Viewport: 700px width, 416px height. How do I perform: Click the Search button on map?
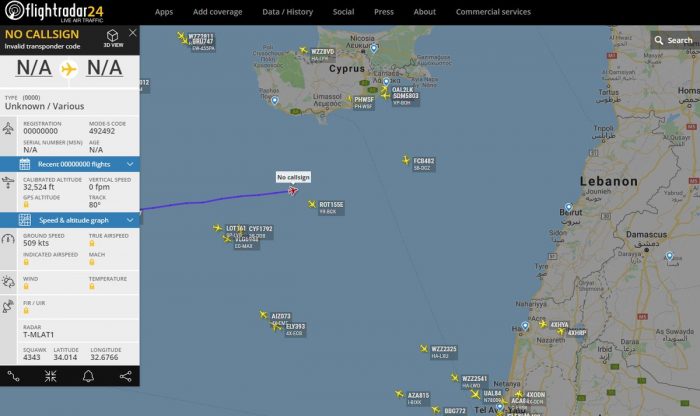coord(674,41)
